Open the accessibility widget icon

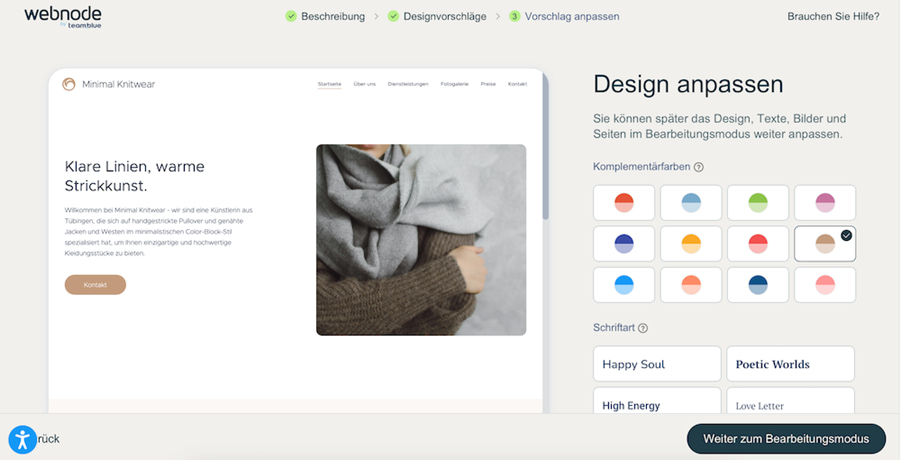[x=23, y=440]
